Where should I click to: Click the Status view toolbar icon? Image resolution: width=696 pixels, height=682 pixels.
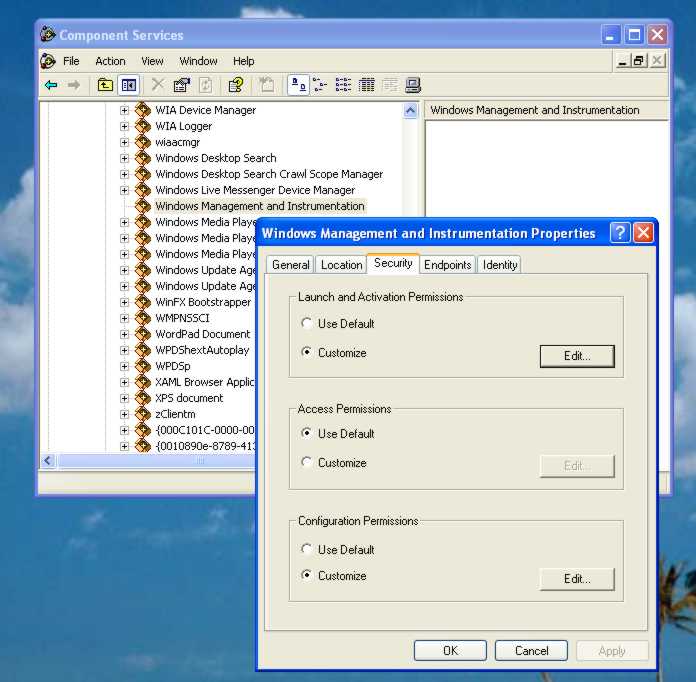[390, 85]
